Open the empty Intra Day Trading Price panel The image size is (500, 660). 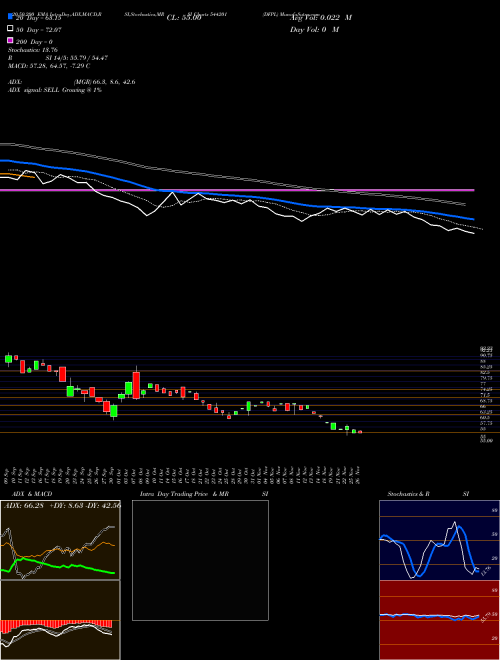[200, 560]
